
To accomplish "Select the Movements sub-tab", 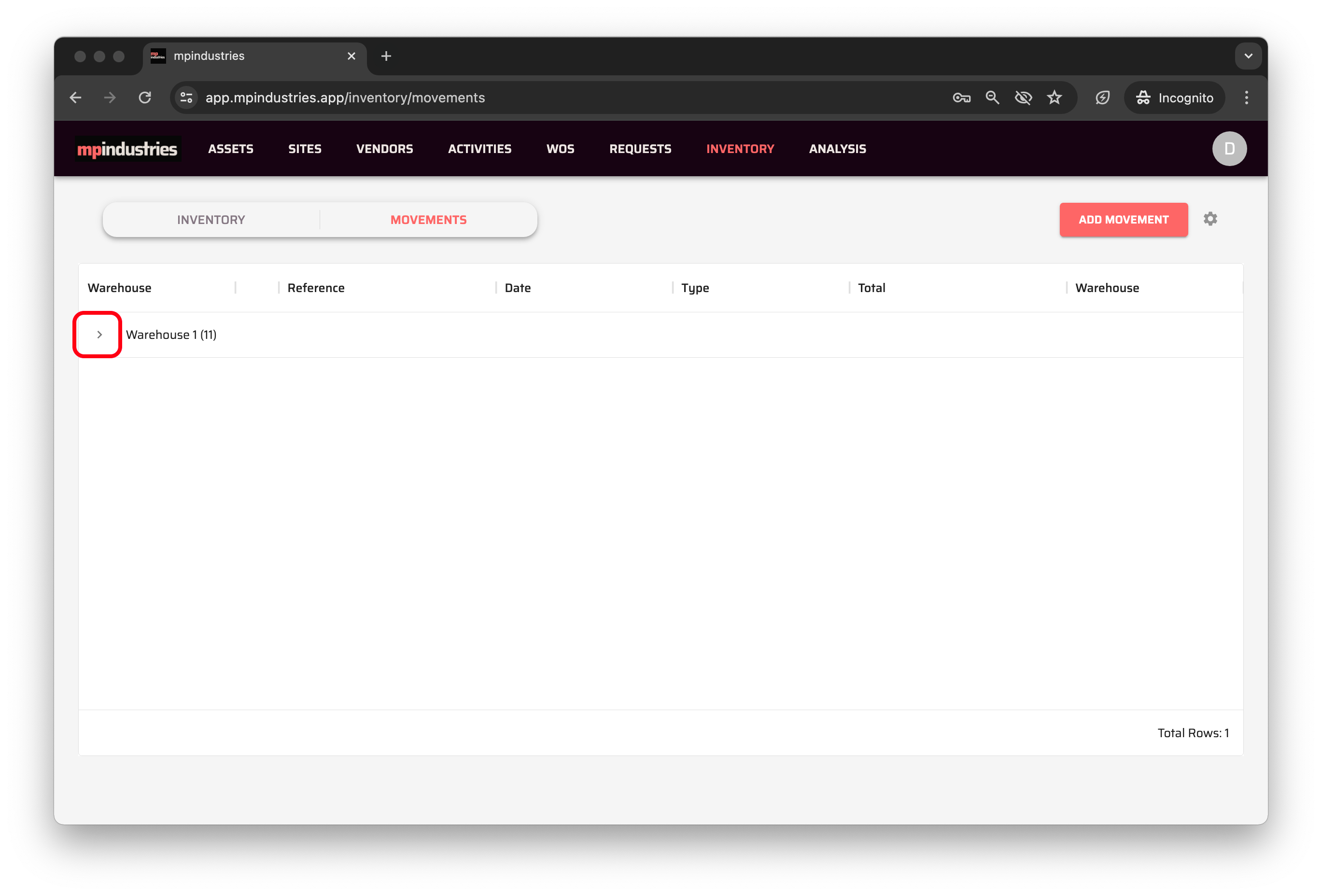I will point(428,220).
